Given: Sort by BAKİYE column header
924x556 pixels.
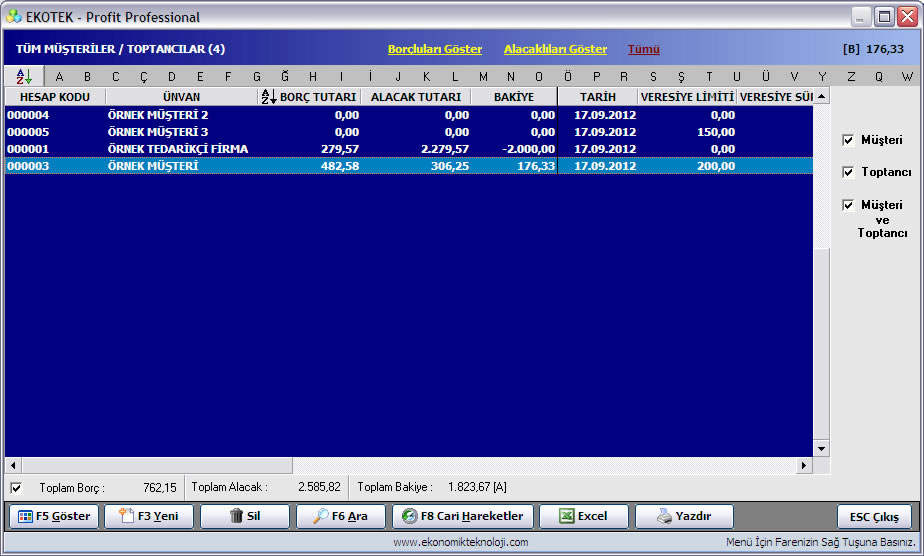Looking at the screenshot, I should (x=514, y=97).
